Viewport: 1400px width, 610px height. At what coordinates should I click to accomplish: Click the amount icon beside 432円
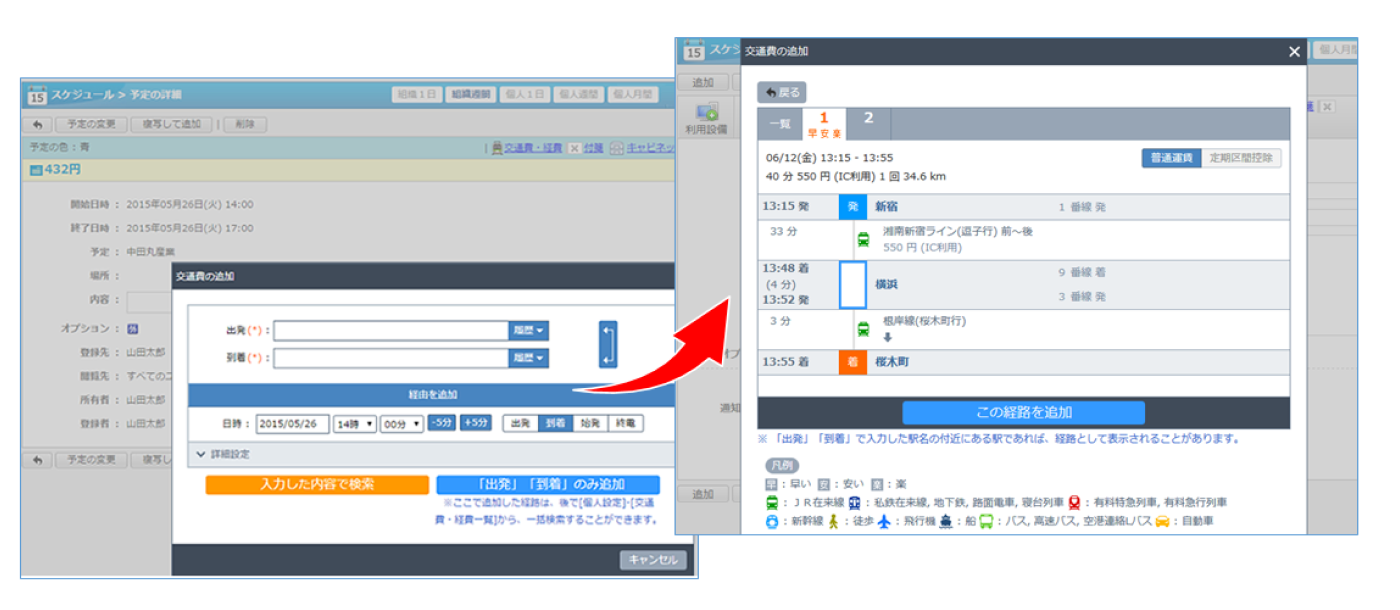pyautogui.click(x=35, y=170)
